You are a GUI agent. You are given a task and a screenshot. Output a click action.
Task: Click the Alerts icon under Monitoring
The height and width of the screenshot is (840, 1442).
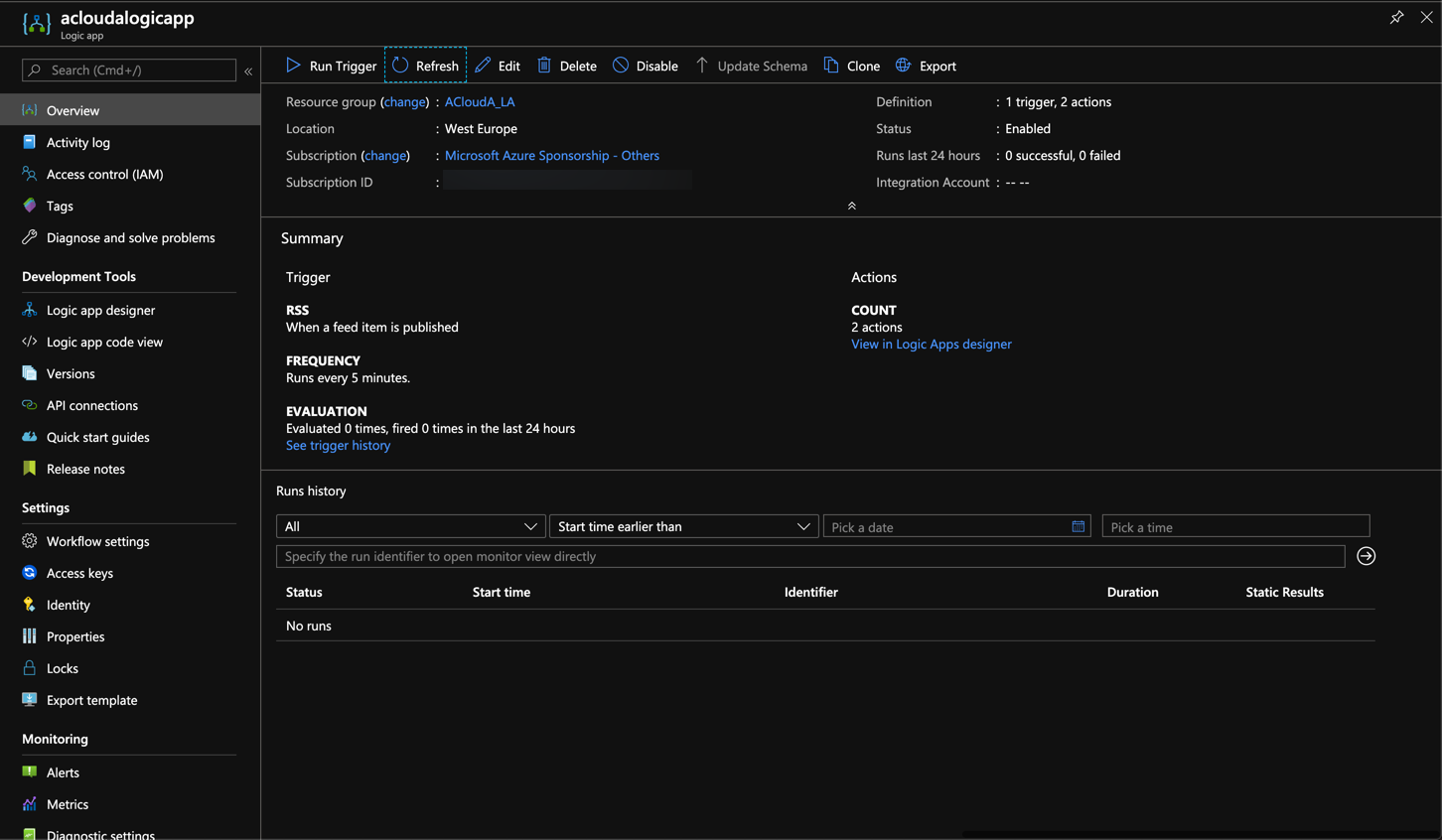(30, 772)
